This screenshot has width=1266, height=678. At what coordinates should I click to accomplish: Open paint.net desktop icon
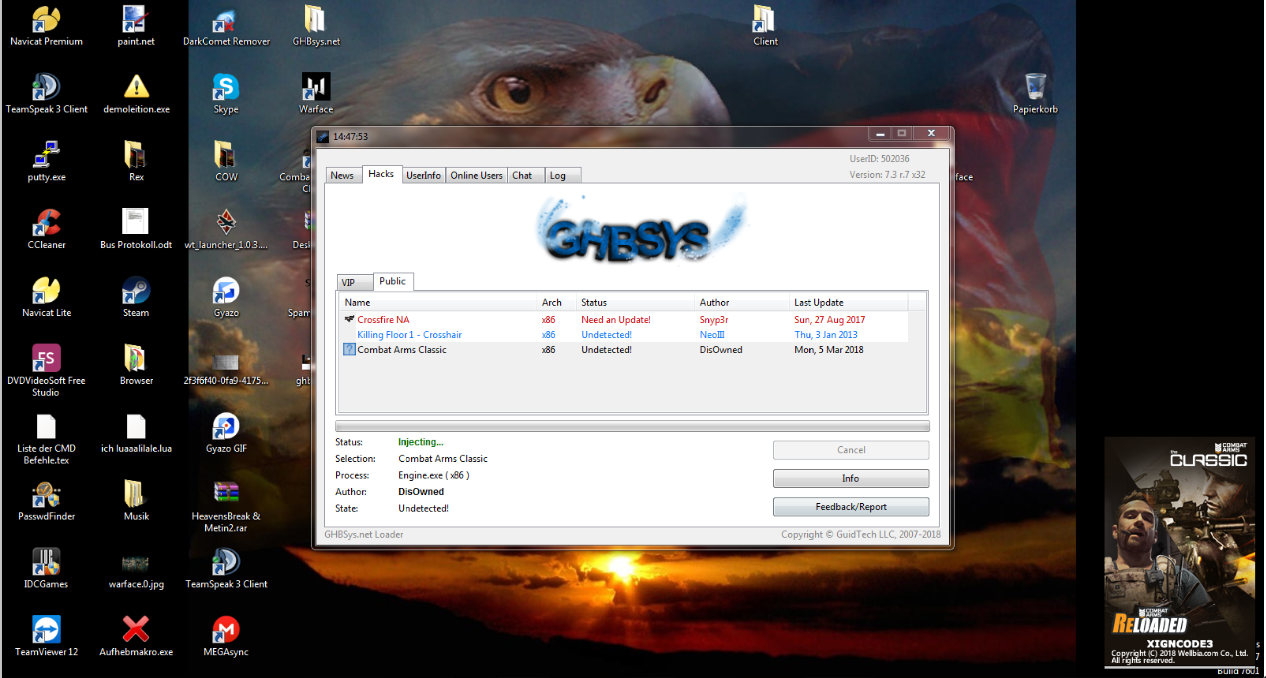[136, 27]
